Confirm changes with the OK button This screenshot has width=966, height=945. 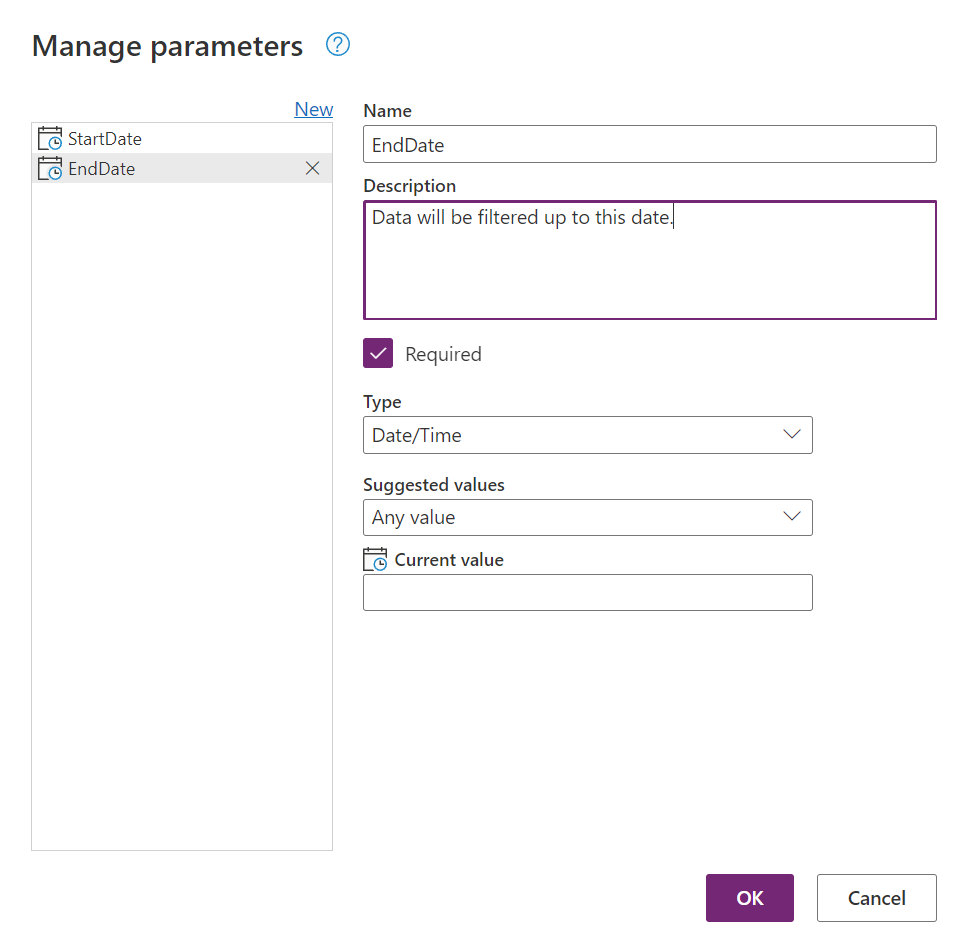click(x=750, y=898)
